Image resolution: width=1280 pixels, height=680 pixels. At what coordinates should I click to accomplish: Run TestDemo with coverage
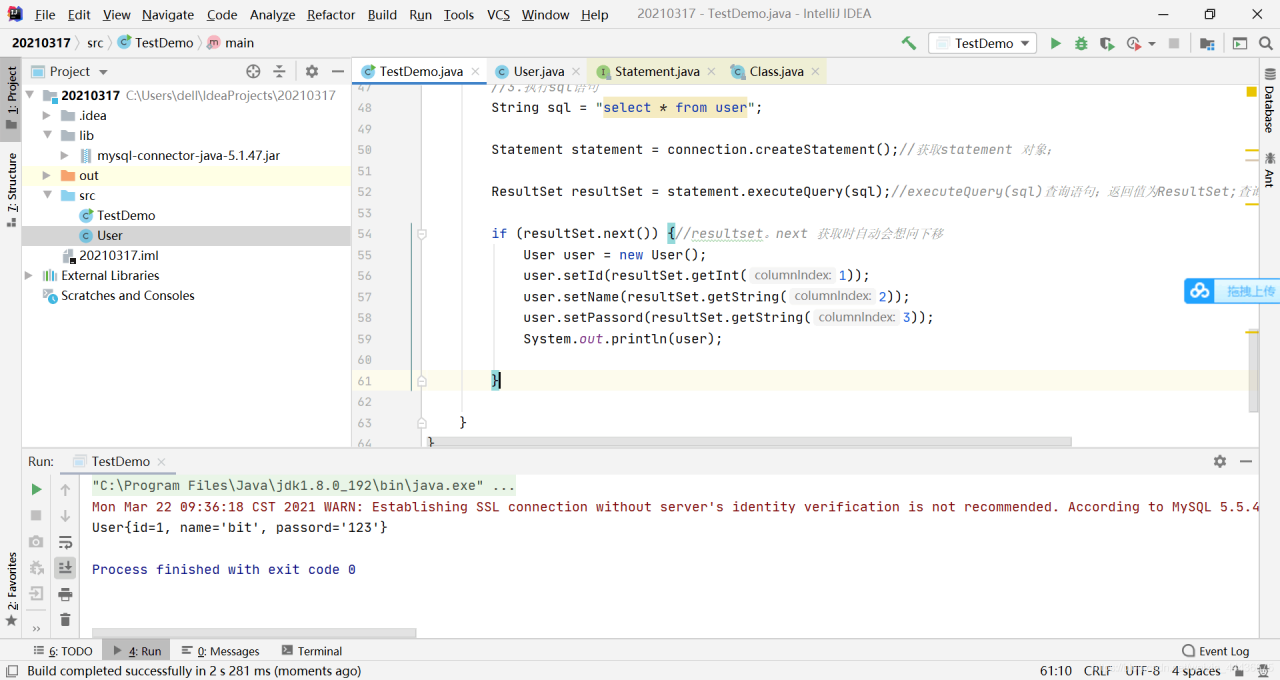(x=1106, y=43)
